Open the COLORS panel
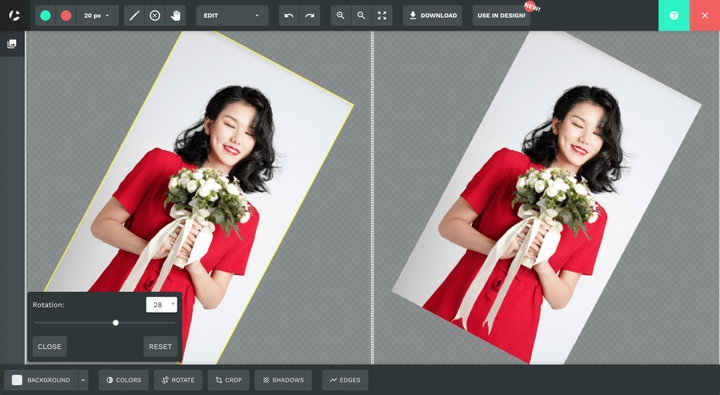 tap(124, 380)
